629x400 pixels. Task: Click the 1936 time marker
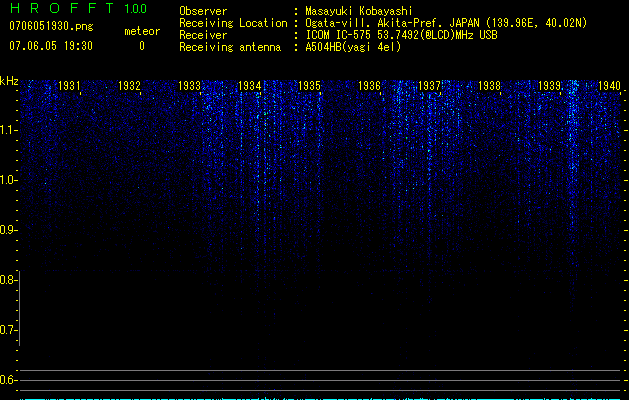coord(369,85)
